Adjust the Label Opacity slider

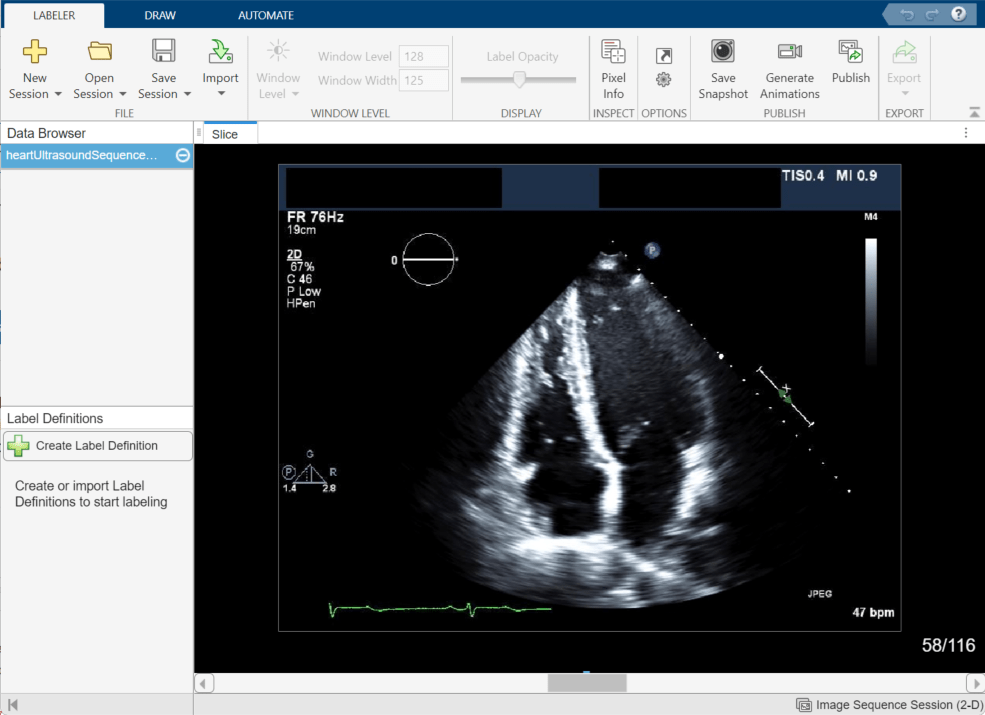point(518,78)
